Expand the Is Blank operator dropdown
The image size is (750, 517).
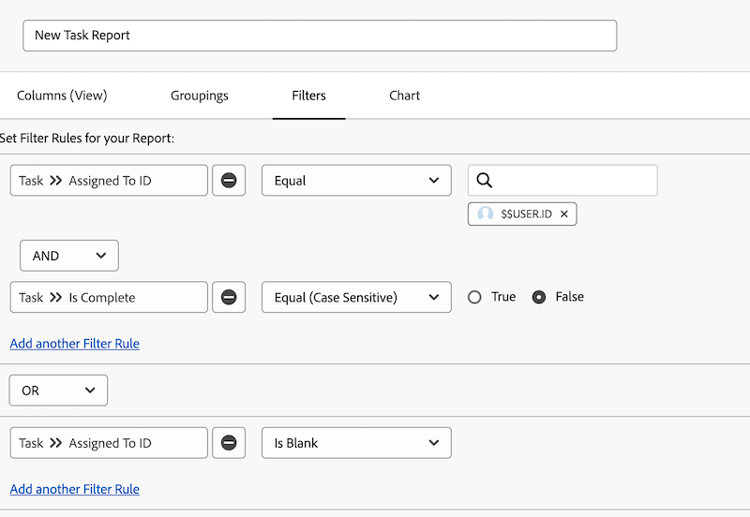click(356, 443)
